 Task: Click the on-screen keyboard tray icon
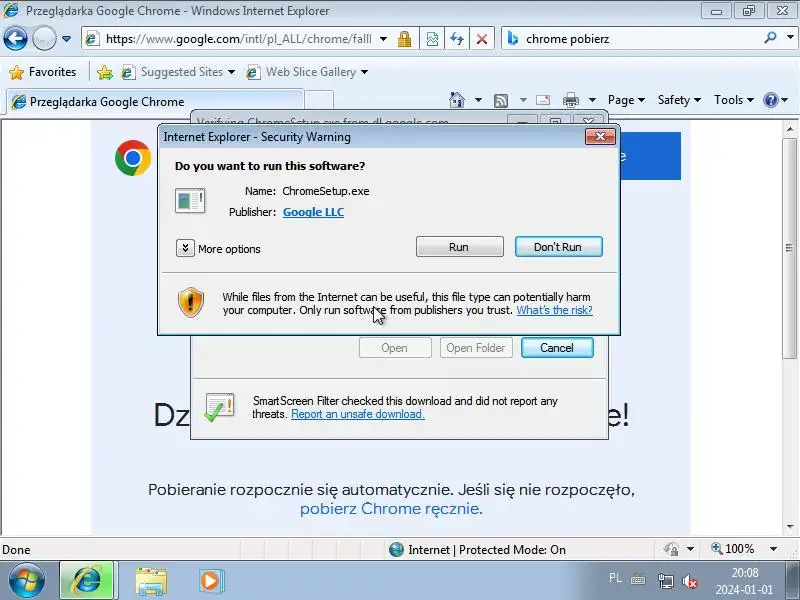(638, 580)
